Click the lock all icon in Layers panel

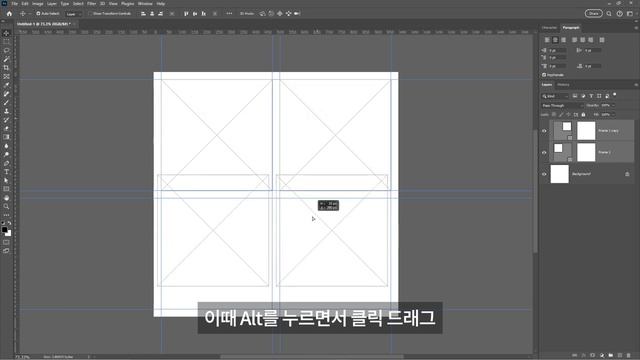(583, 115)
